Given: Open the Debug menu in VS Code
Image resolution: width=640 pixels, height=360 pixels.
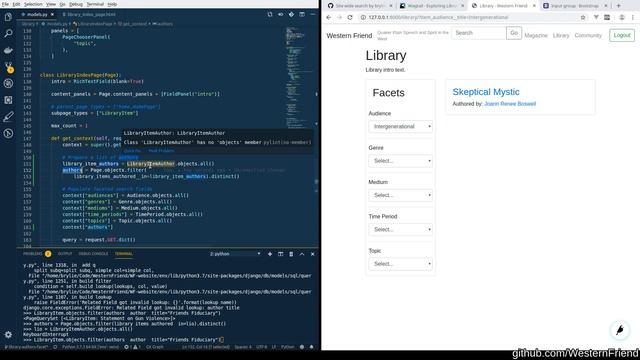Looking at the screenshot, I should (76, 4).
